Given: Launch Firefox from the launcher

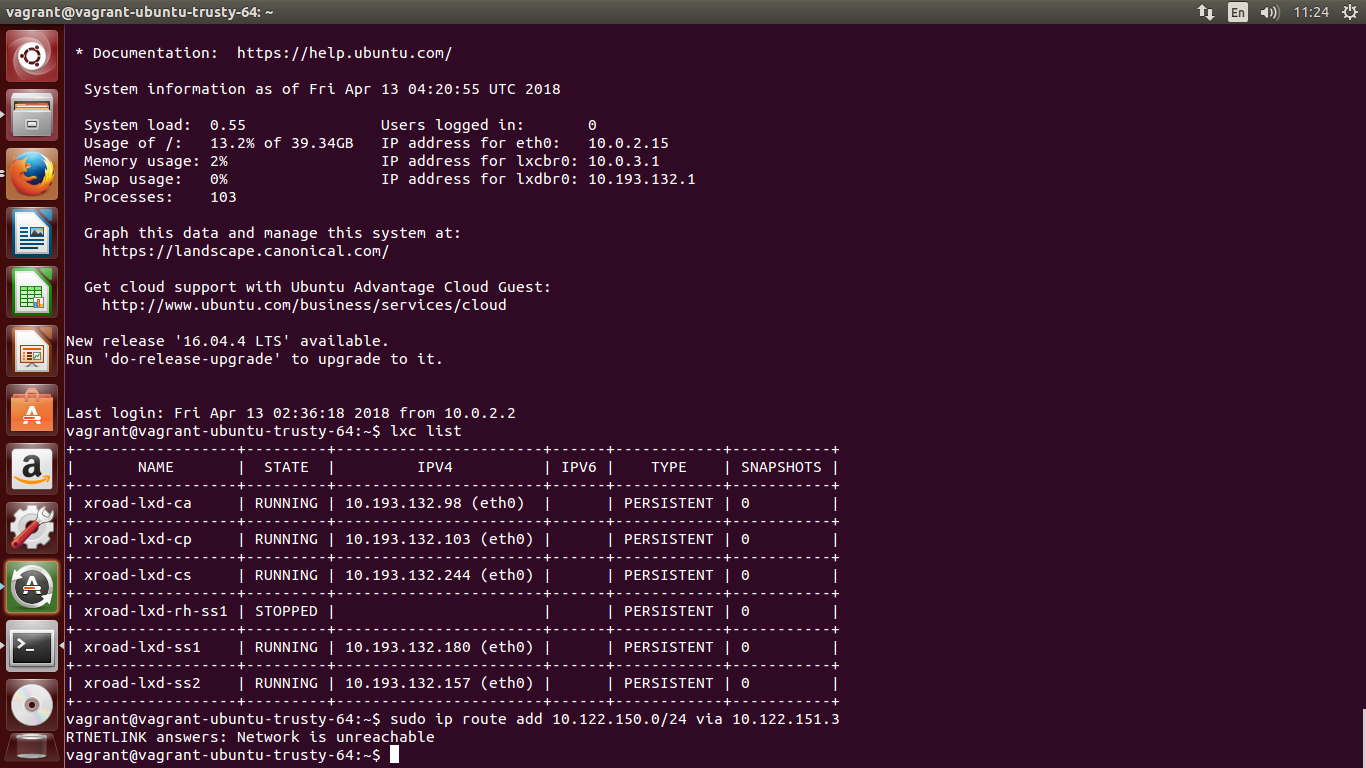Looking at the screenshot, I should click(x=32, y=172).
